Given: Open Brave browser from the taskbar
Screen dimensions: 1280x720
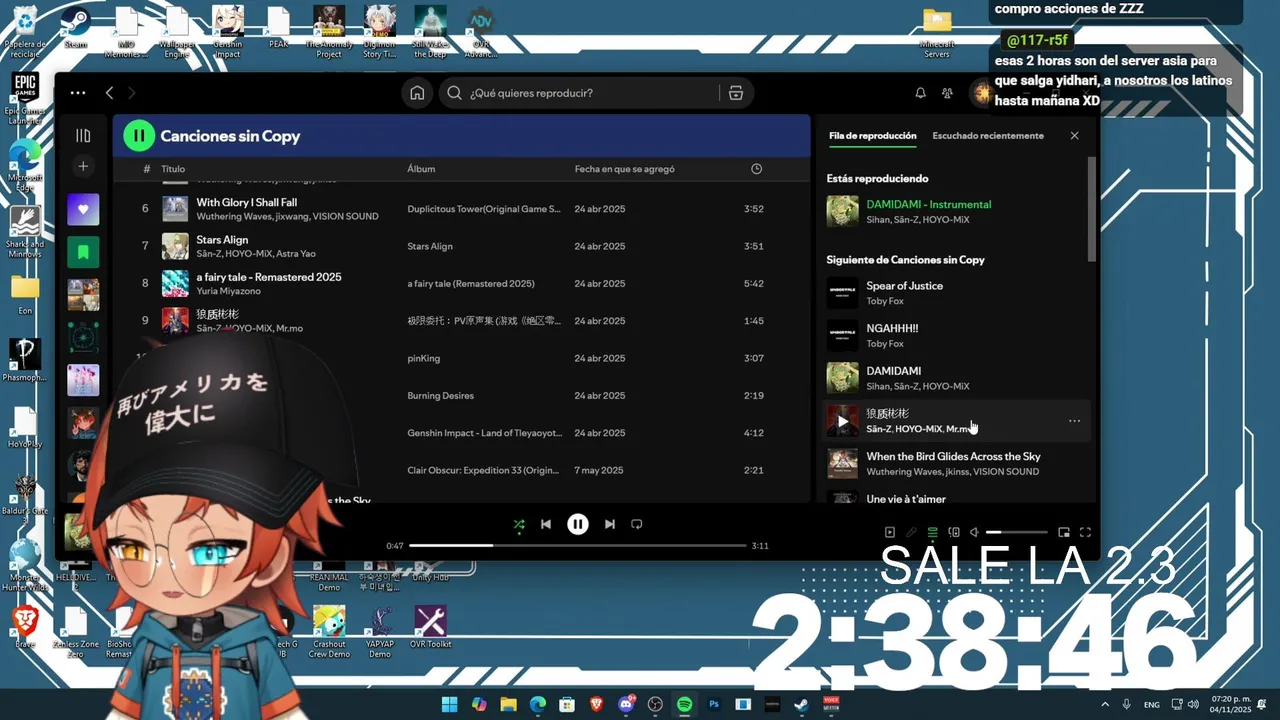Looking at the screenshot, I should 597,704.
